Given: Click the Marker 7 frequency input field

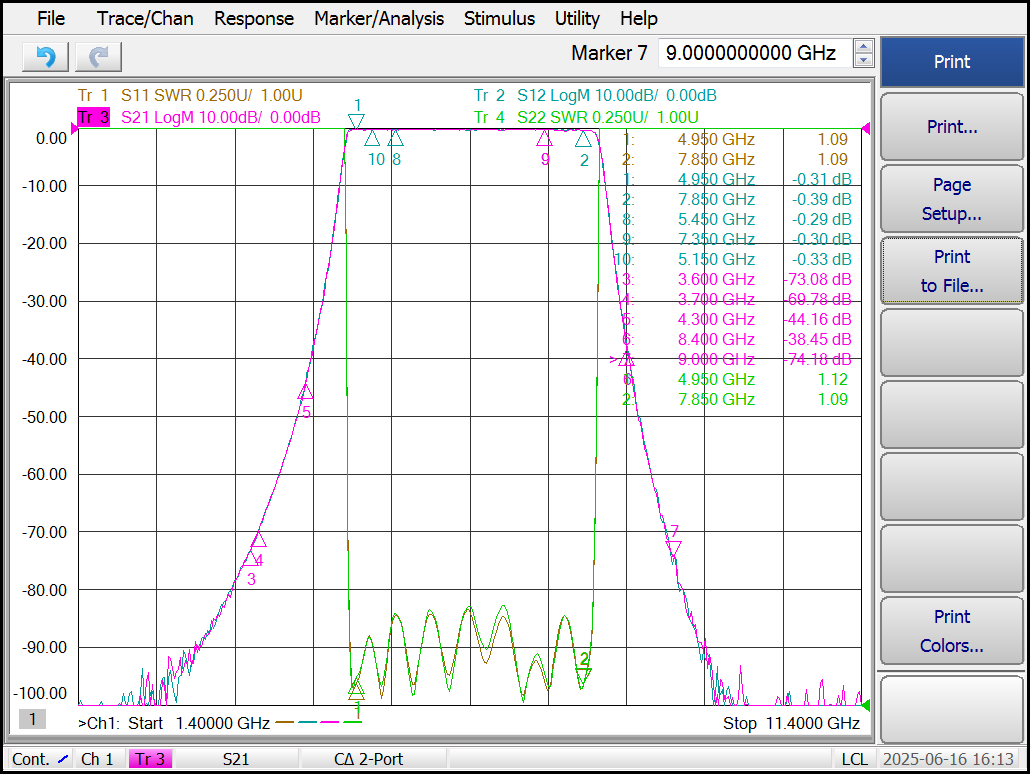Looking at the screenshot, I should point(755,53).
